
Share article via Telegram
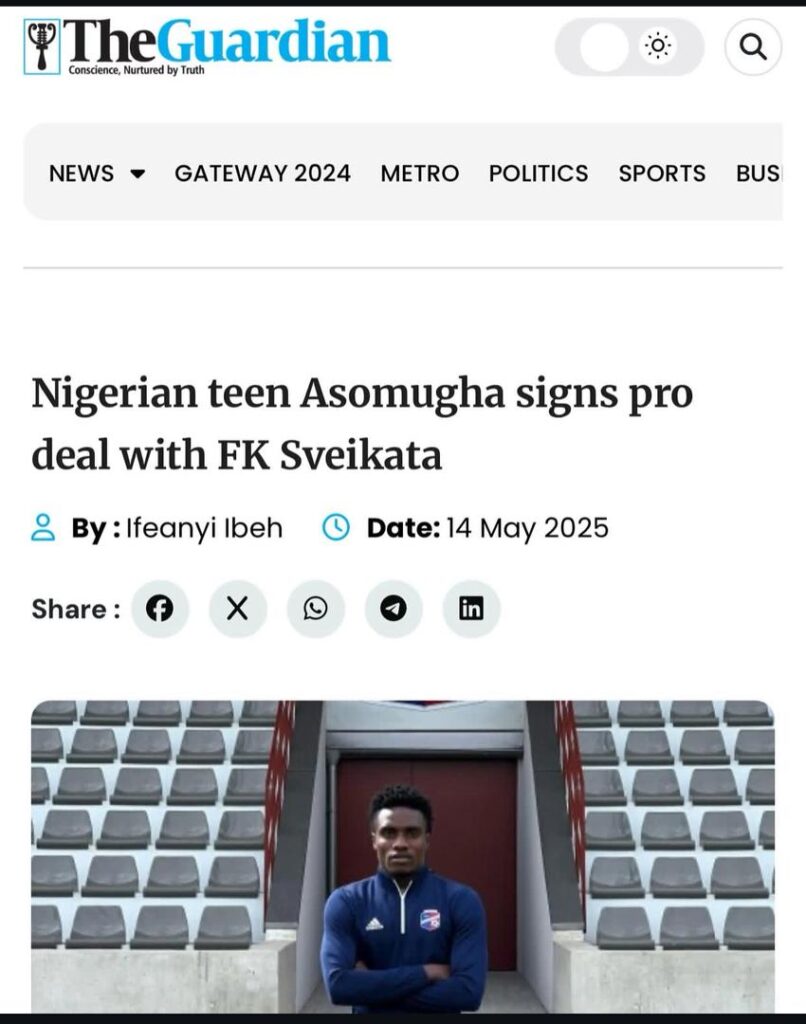393,609
